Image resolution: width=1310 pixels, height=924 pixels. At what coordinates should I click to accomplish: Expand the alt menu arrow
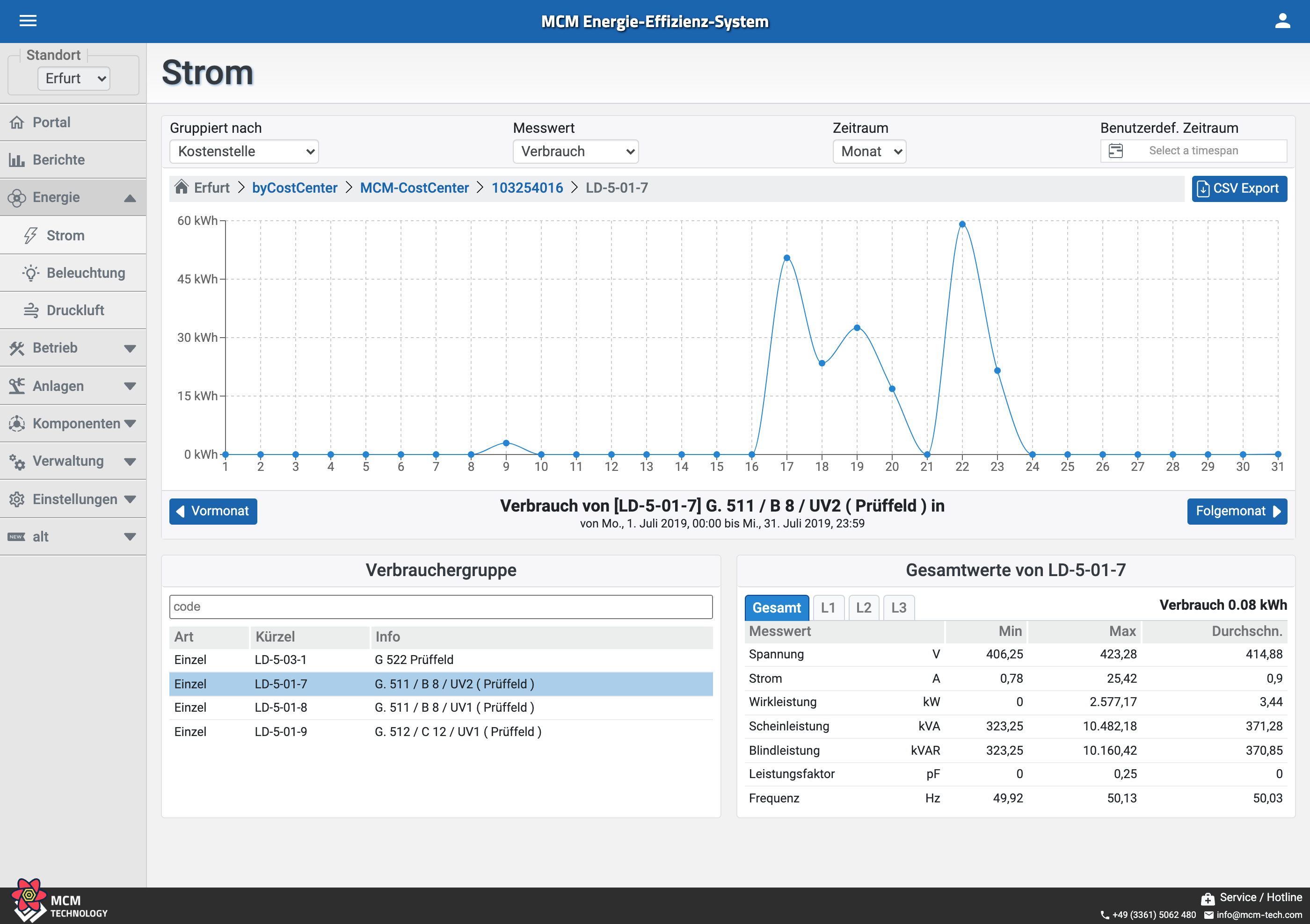tap(130, 537)
